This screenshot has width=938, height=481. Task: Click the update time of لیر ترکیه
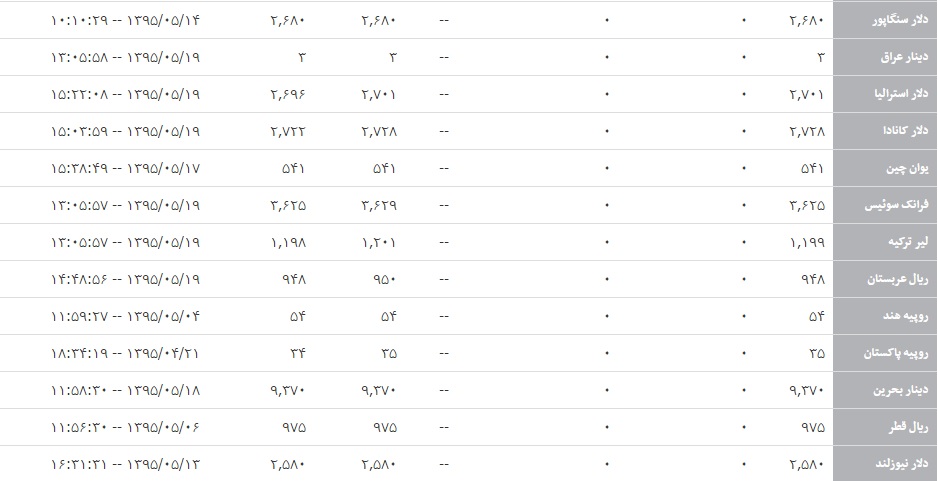125,242
